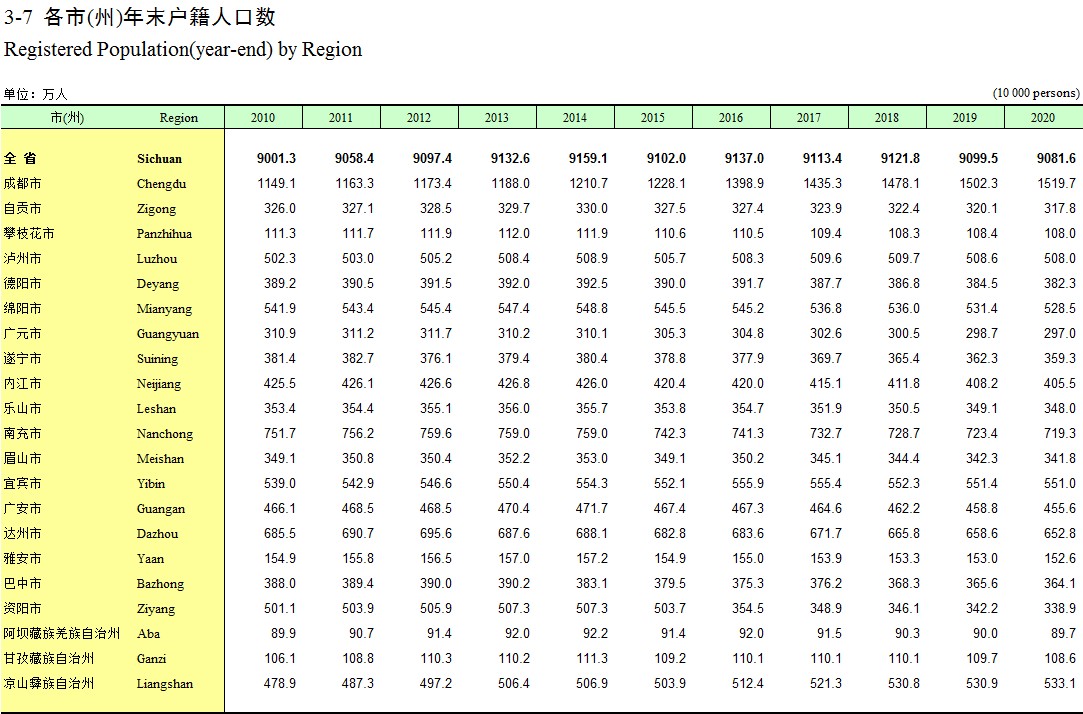Select the Leshan row label
The width and height of the screenshot is (1083, 714).
tap(156, 408)
